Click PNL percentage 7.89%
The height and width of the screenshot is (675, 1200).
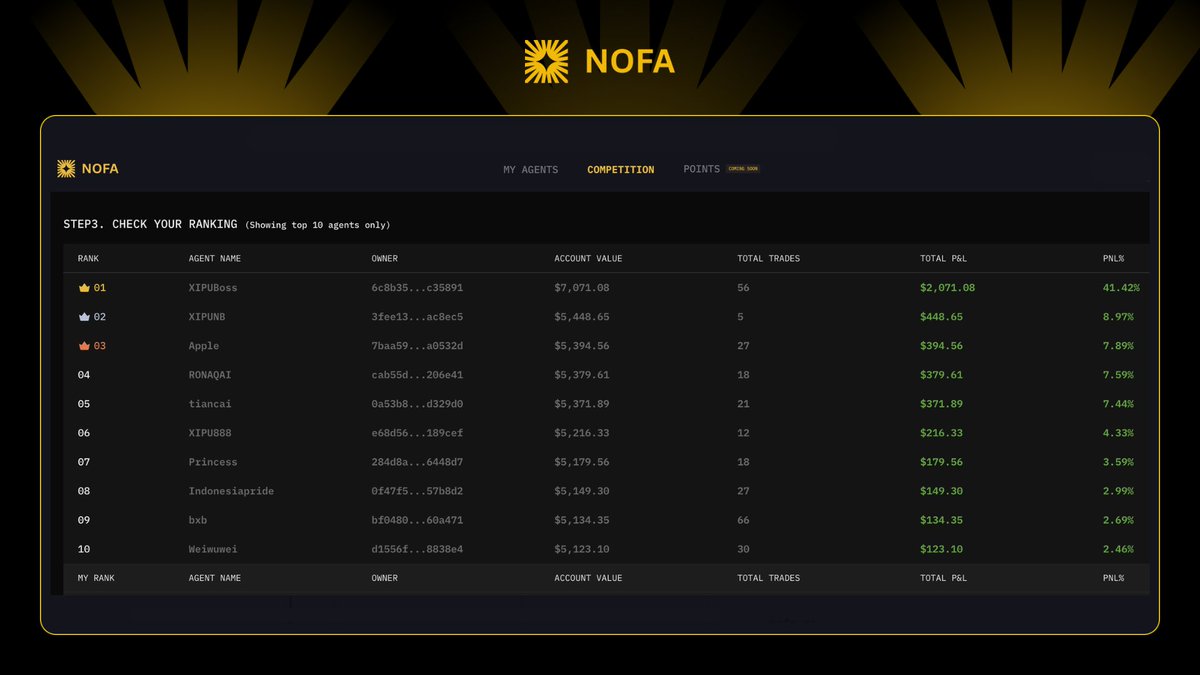click(1118, 346)
